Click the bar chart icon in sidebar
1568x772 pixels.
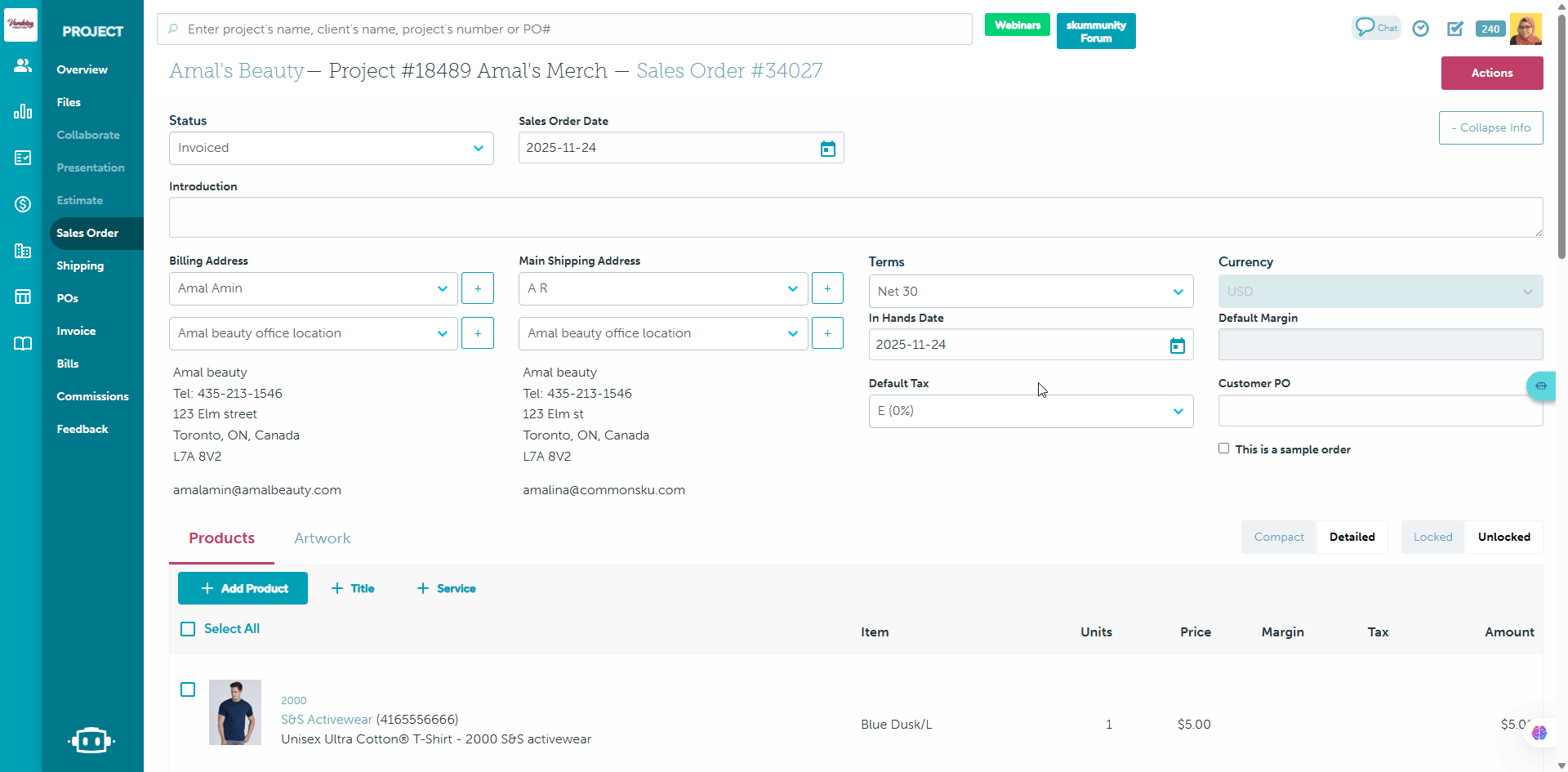pos(22,112)
